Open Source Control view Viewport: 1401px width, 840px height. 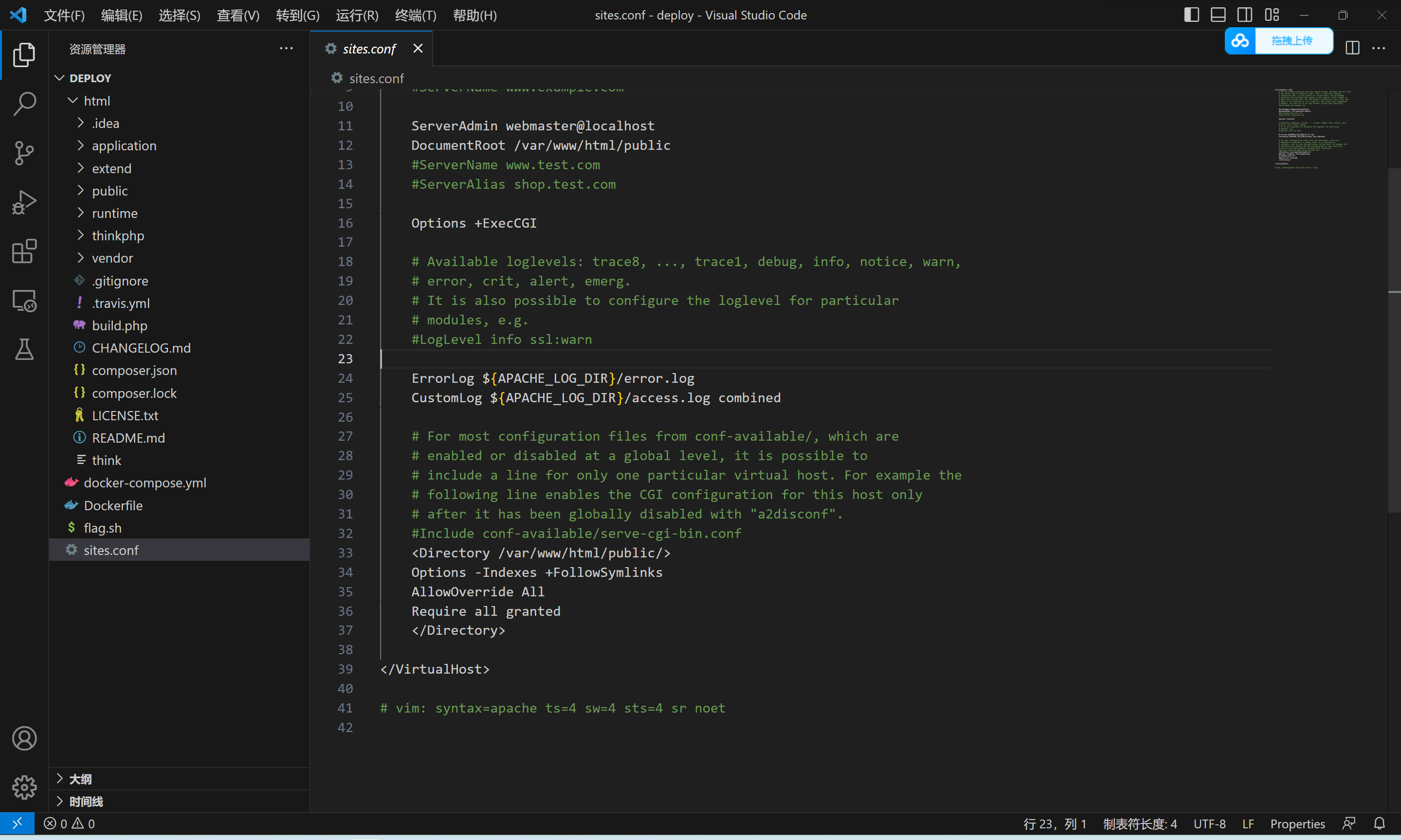point(24,153)
